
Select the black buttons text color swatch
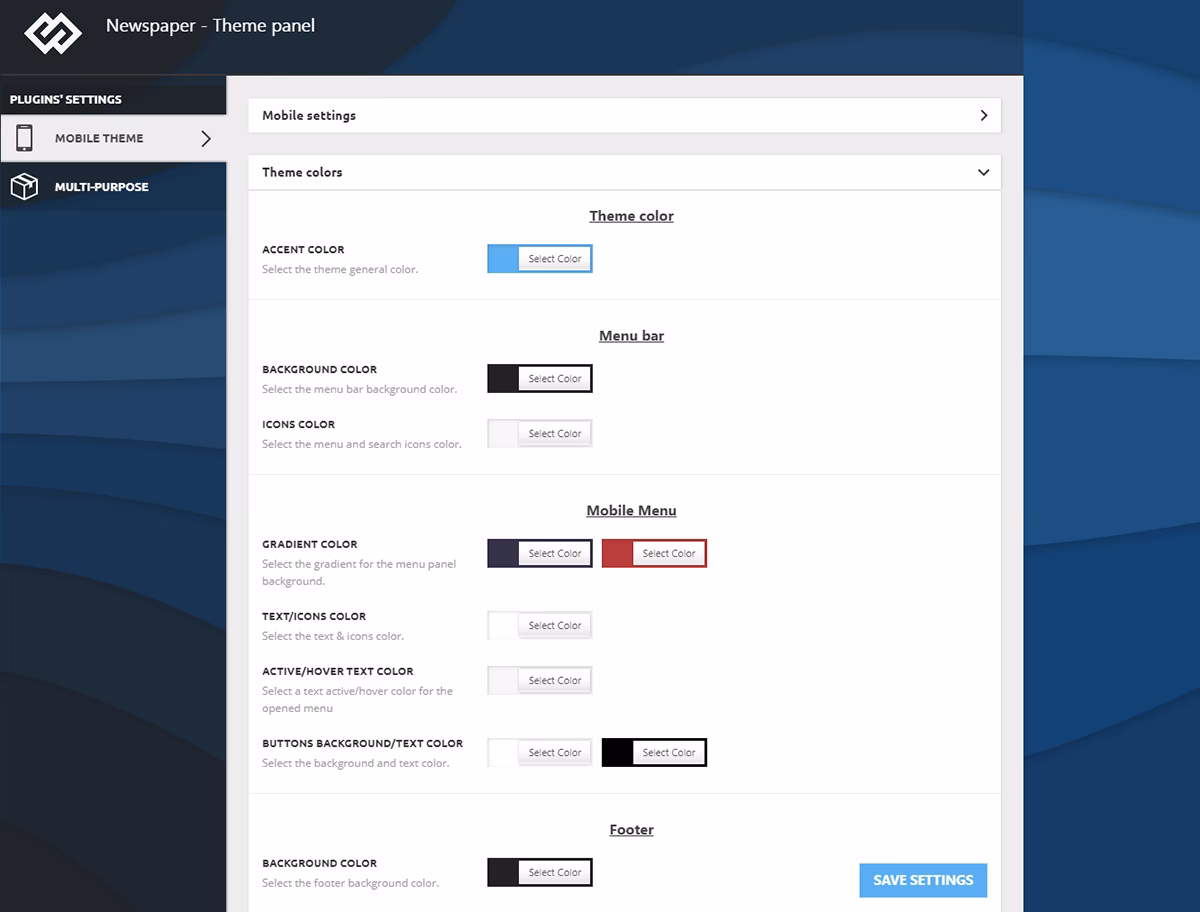click(x=618, y=752)
